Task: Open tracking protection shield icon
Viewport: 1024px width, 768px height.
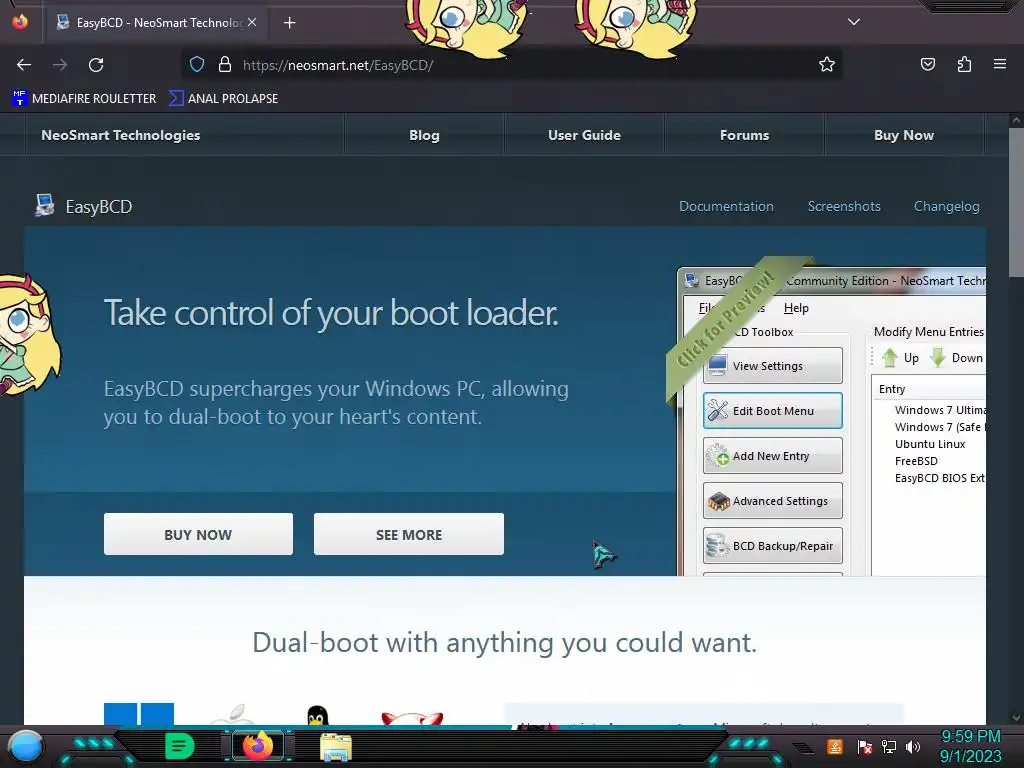Action: tap(197, 64)
